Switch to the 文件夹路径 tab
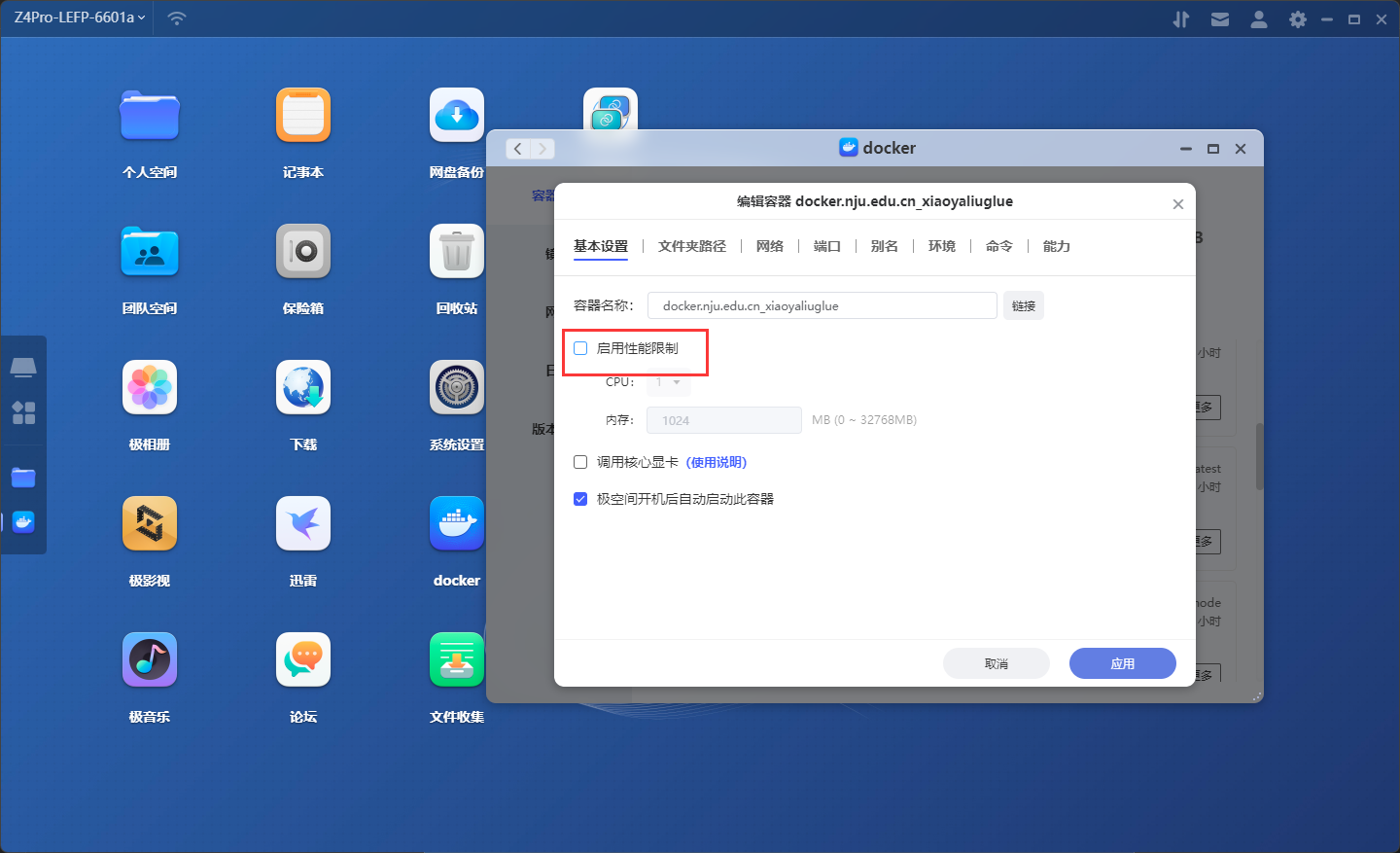 pyautogui.click(x=691, y=246)
